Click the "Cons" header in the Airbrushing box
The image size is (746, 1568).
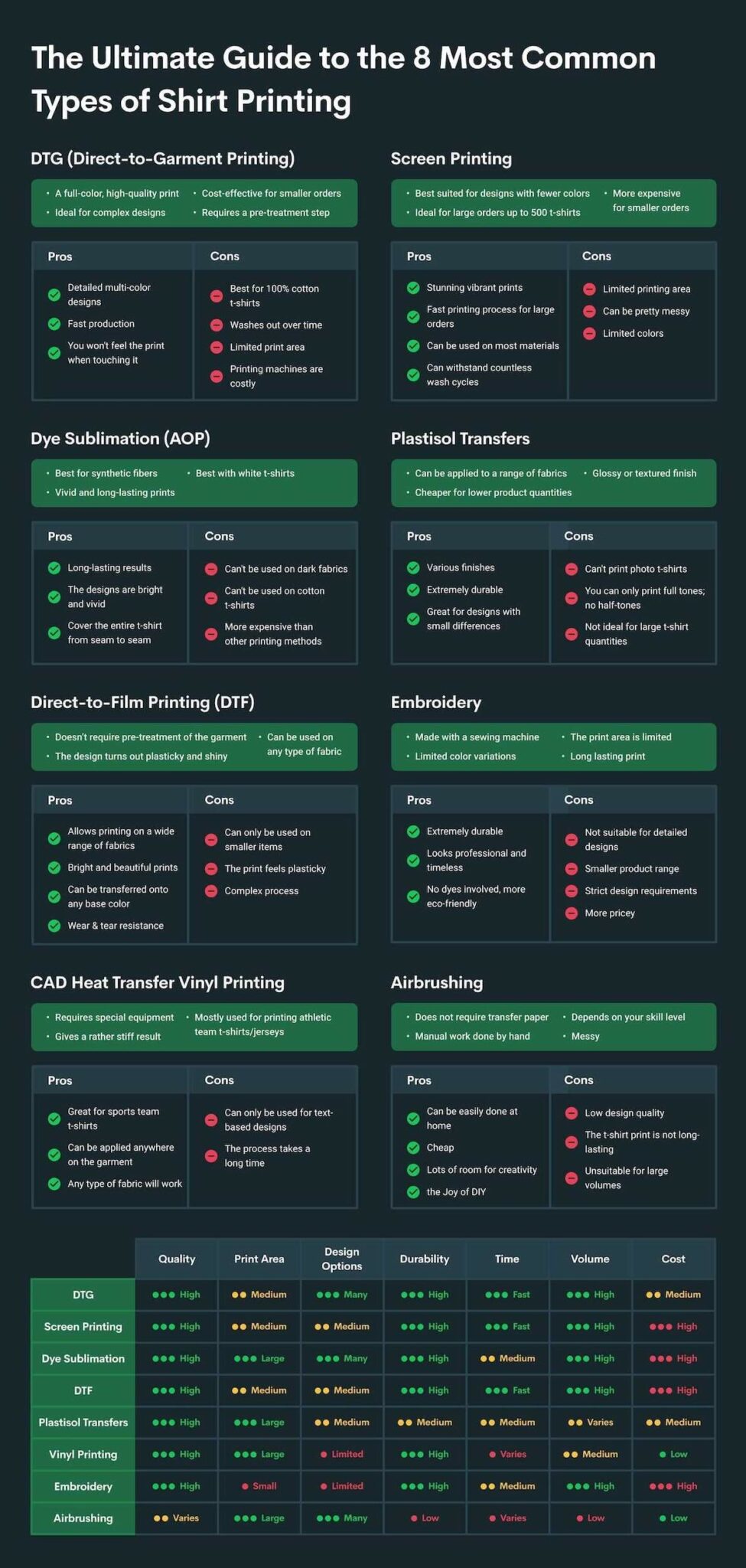578,1080
